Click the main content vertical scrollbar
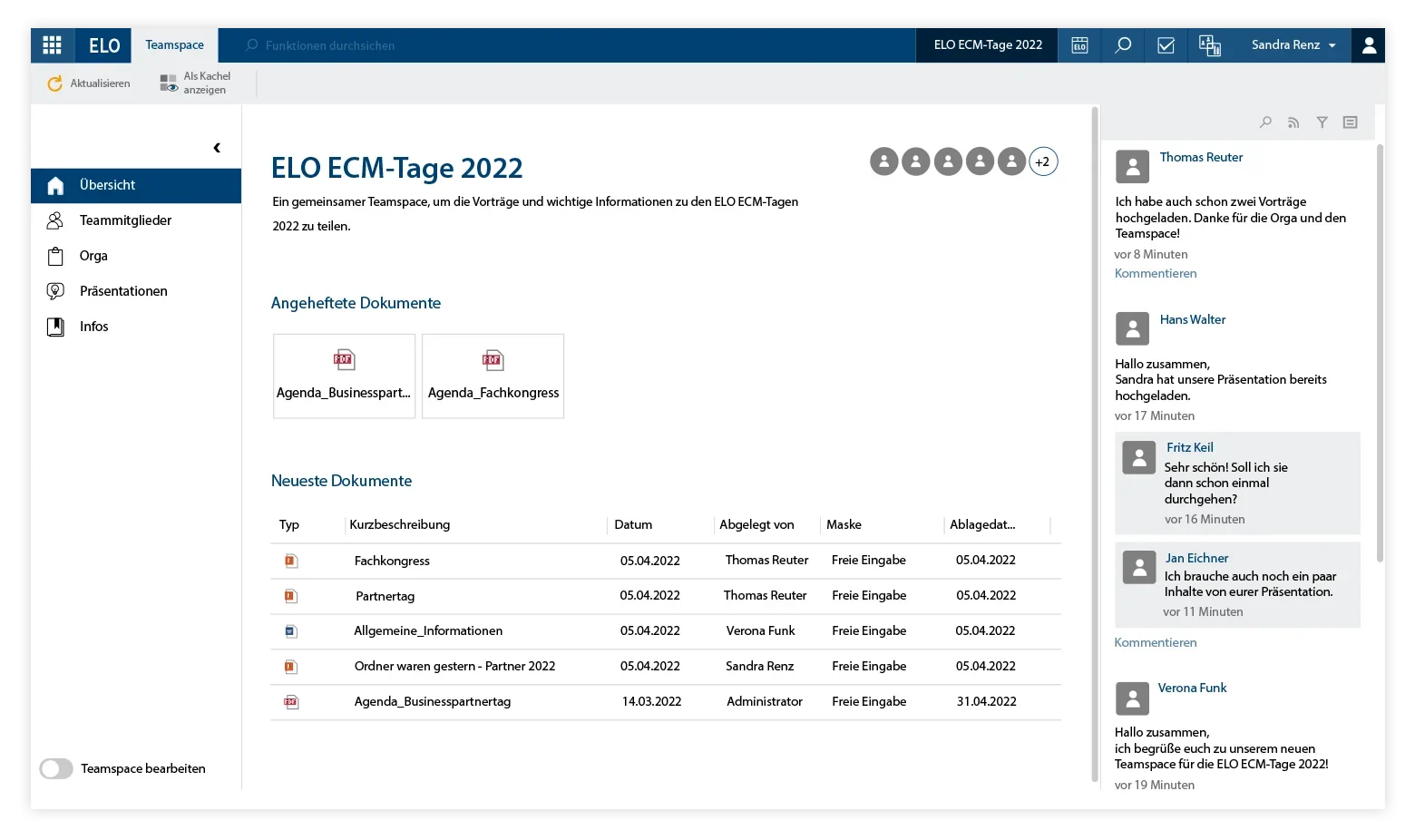The height and width of the screenshot is (840, 1415). pos(1095,444)
